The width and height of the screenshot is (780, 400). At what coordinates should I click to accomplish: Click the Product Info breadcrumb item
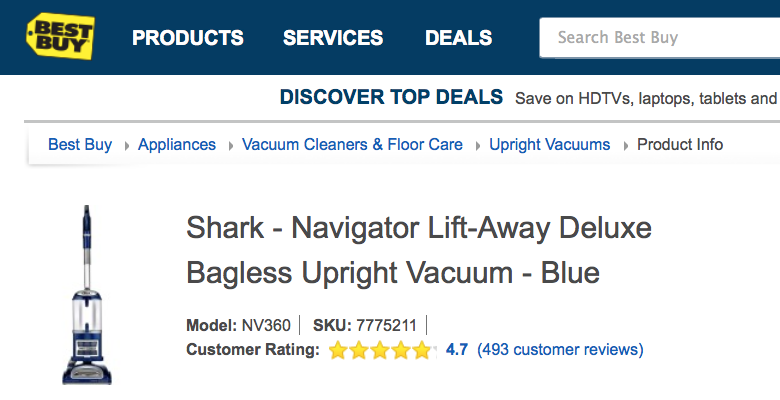coord(680,144)
